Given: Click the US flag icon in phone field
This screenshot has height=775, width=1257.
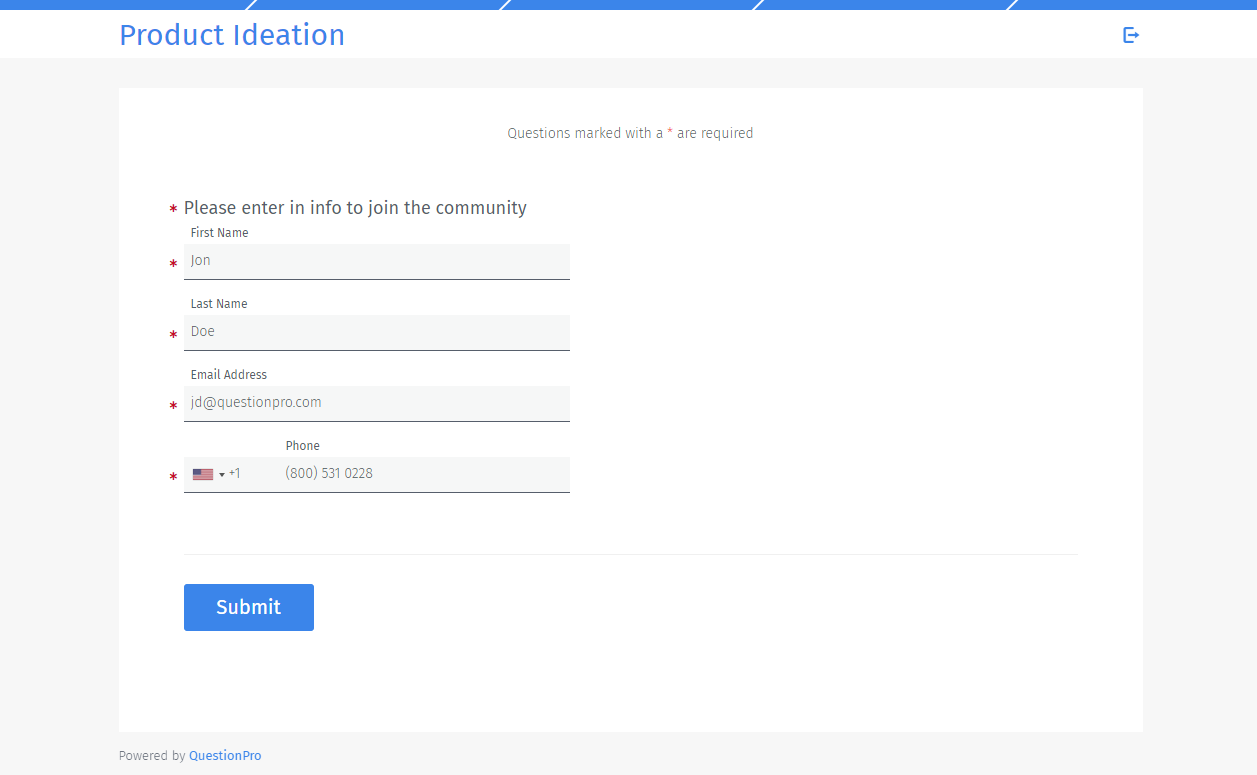Looking at the screenshot, I should point(203,474).
